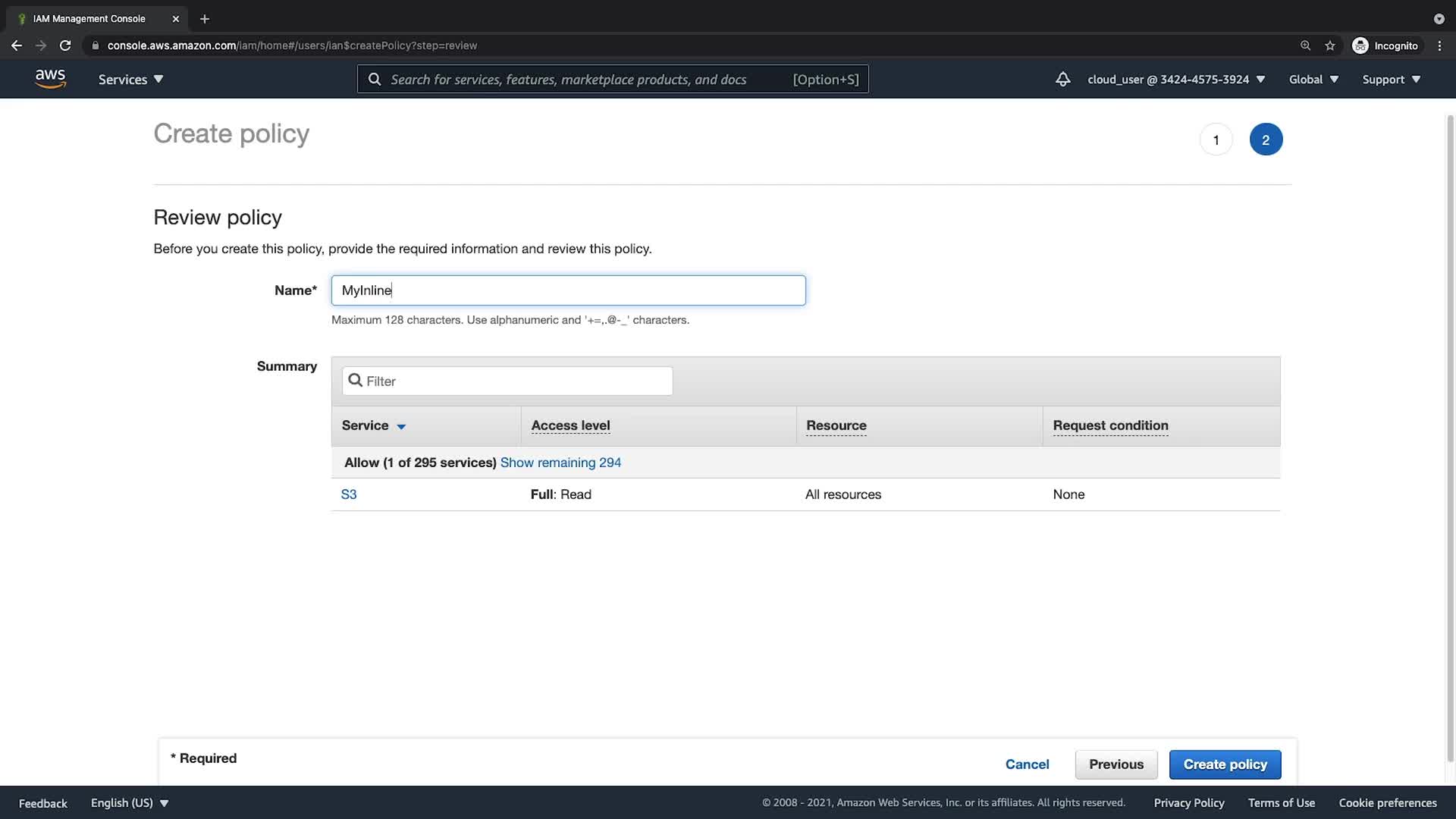Go back with browser back arrow
Image resolution: width=1456 pixels, height=819 pixels.
pyautogui.click(x=17, y=45)
